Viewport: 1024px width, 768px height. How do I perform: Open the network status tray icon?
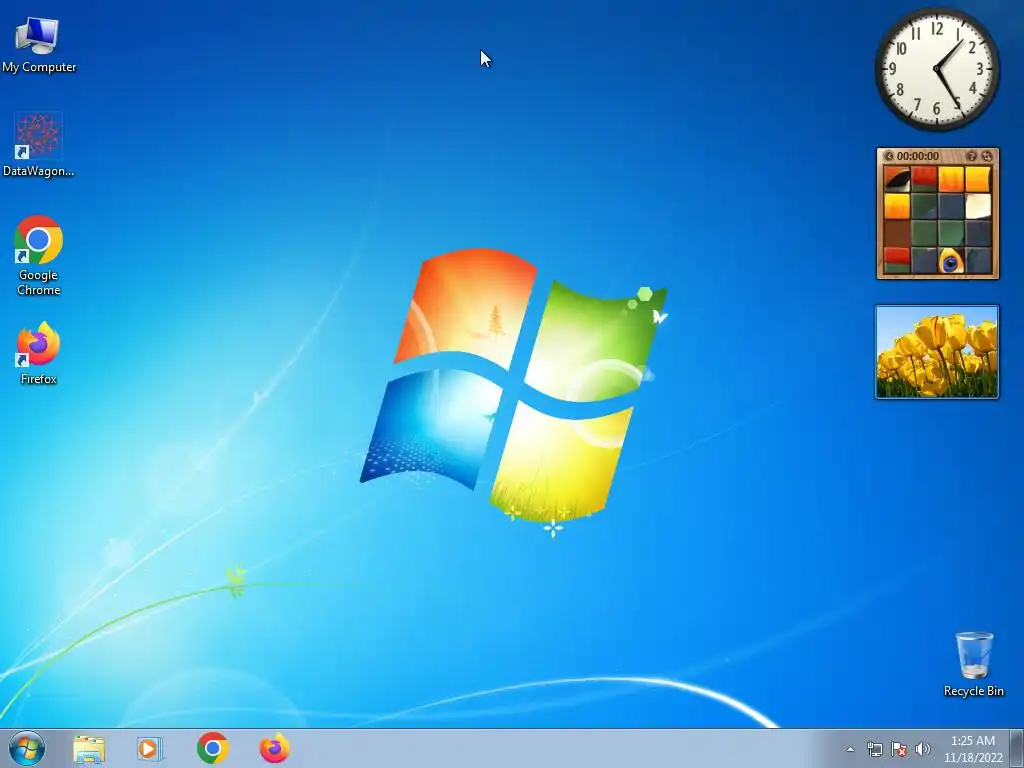[x=874, y=749]
